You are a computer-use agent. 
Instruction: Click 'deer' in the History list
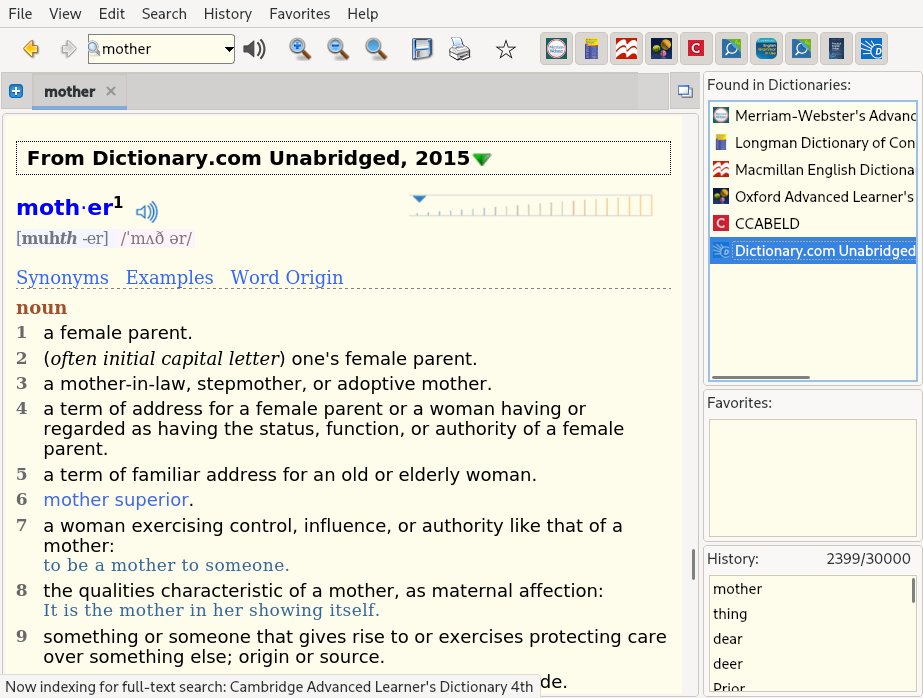pos(728,664)
